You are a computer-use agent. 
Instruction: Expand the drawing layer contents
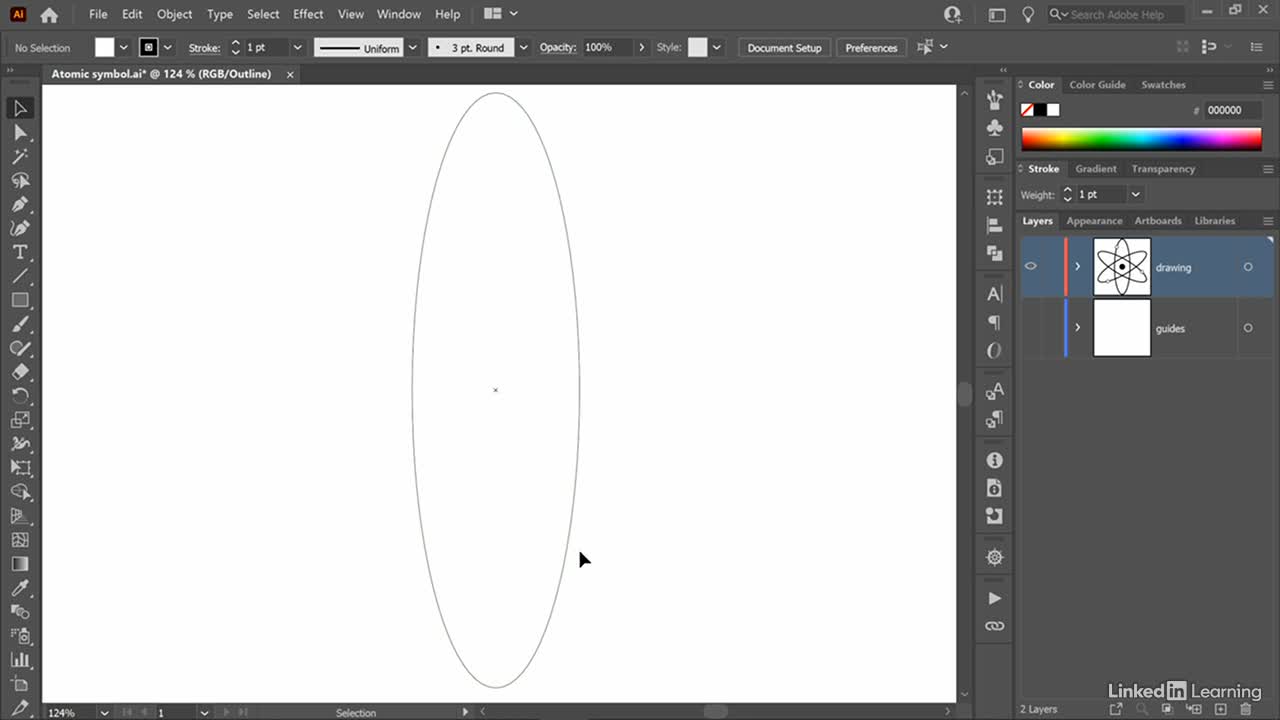tap(1077, 266)
